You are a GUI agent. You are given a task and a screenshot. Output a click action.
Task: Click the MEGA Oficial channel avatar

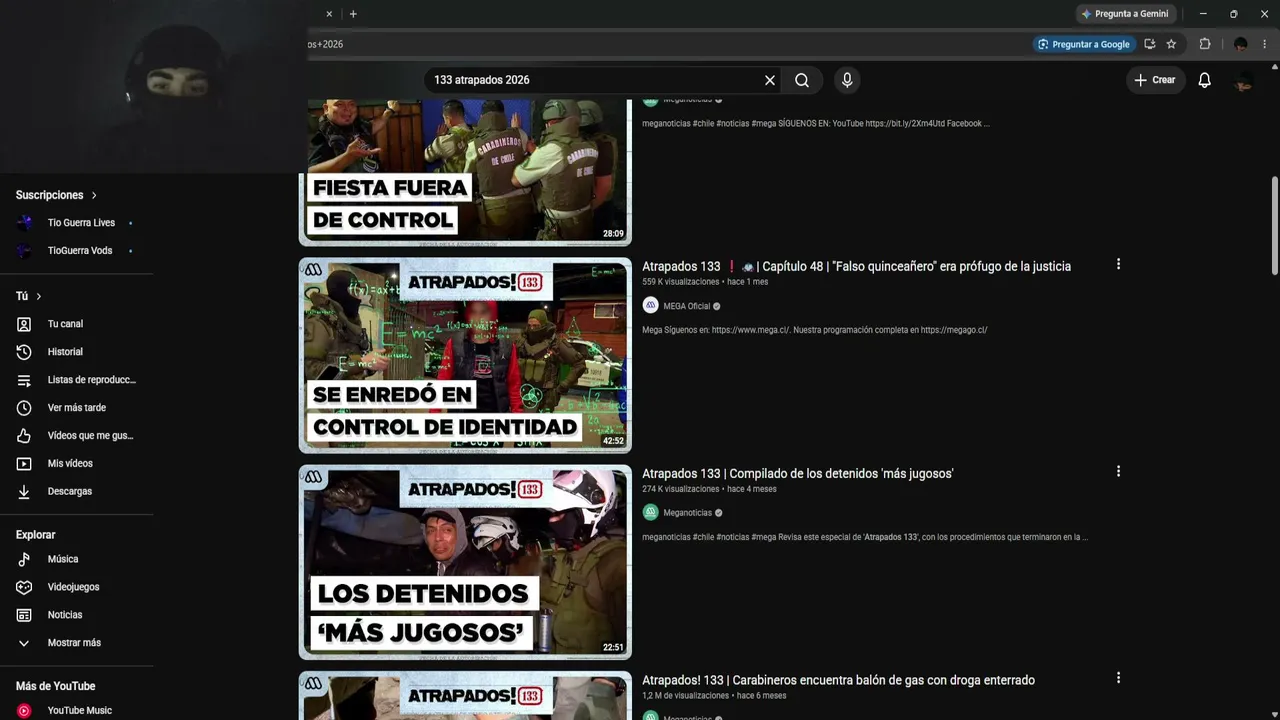[x=651, y=306]
